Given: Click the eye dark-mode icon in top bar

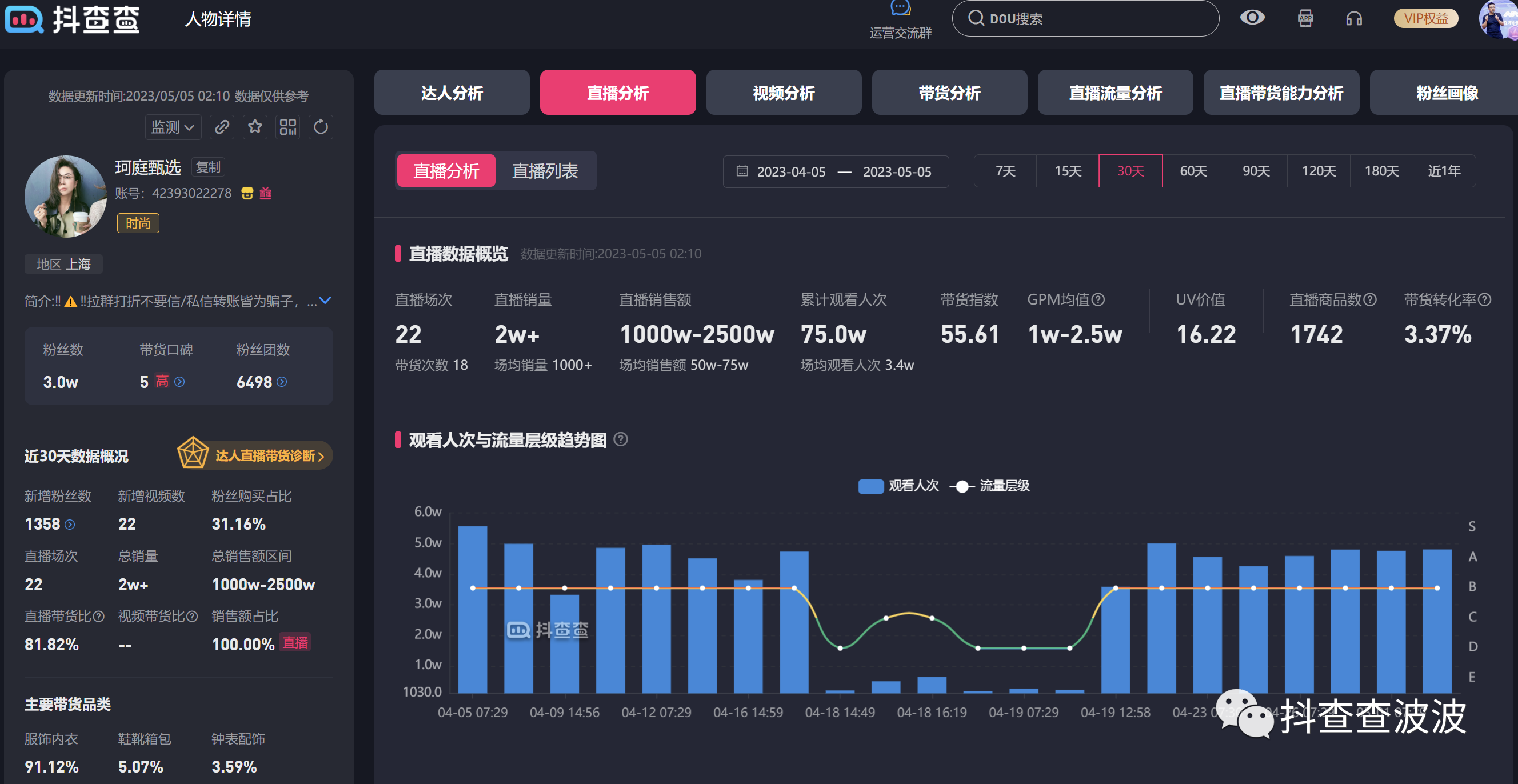Looking at the screenshot, I should pyautogui.click(x=1253, y=18).
